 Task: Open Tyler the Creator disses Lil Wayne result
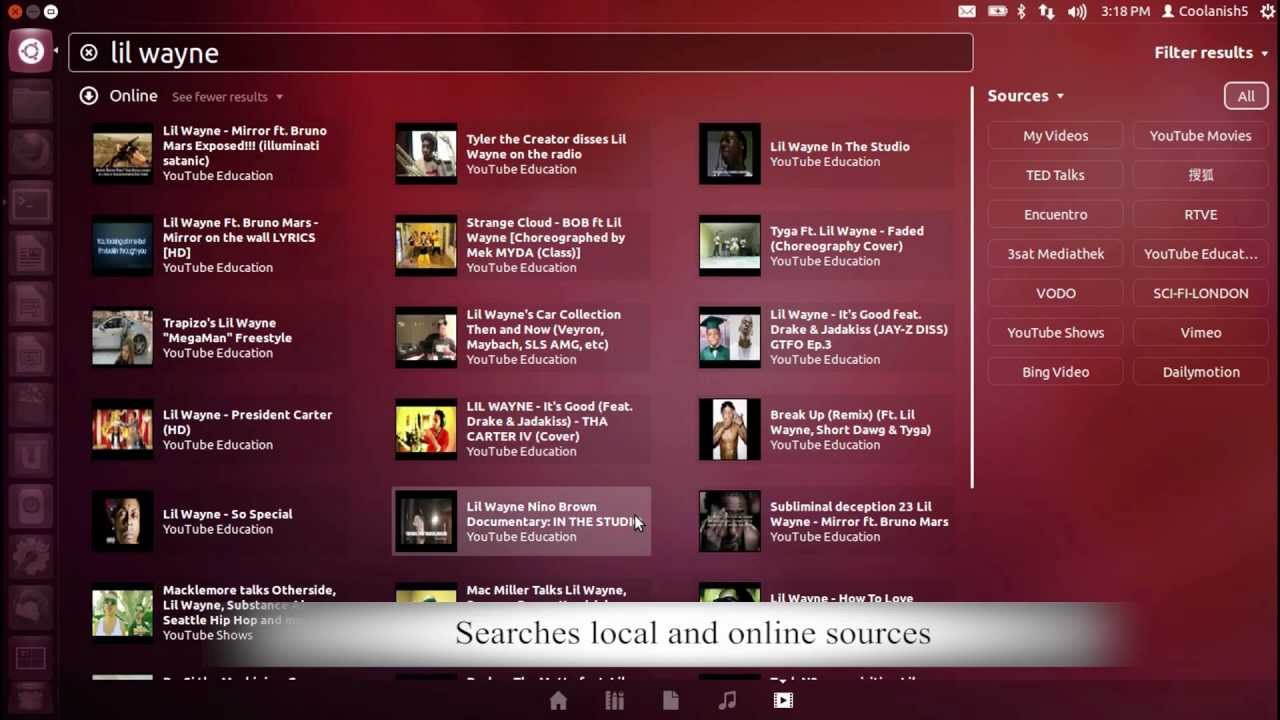(521, 153)
